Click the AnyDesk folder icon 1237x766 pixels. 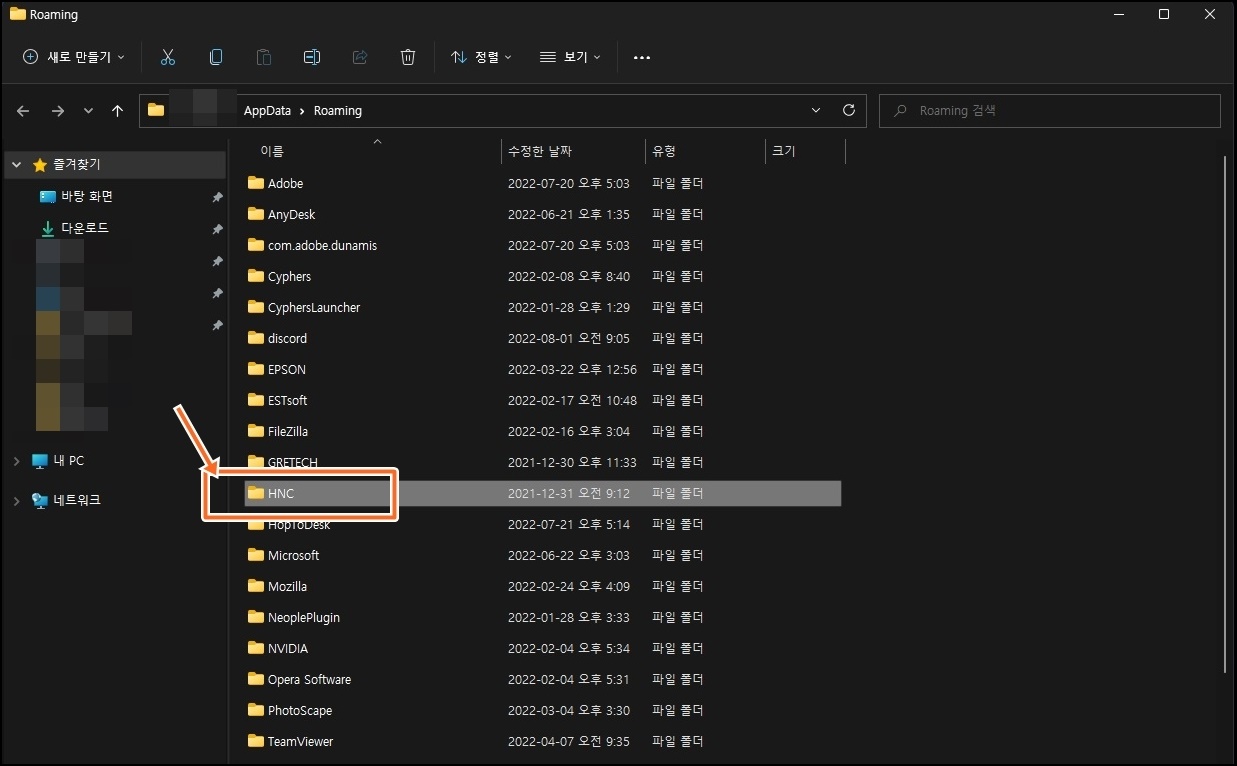click(x=255, y=214)
